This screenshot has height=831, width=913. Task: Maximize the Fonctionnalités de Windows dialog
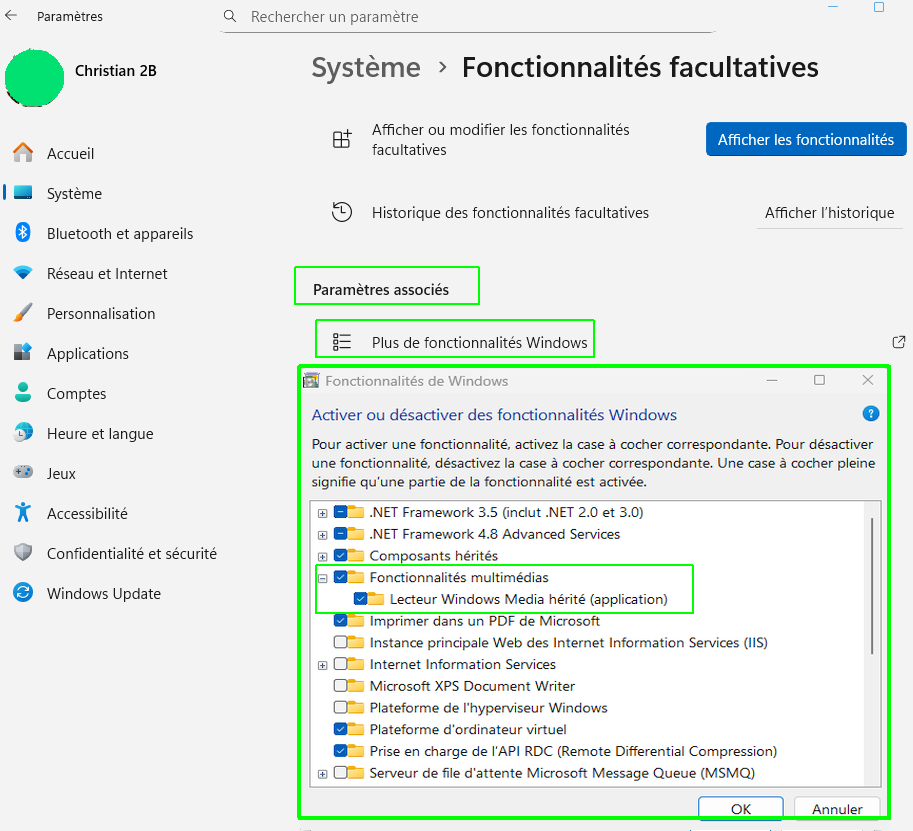(x=819, y=380)
